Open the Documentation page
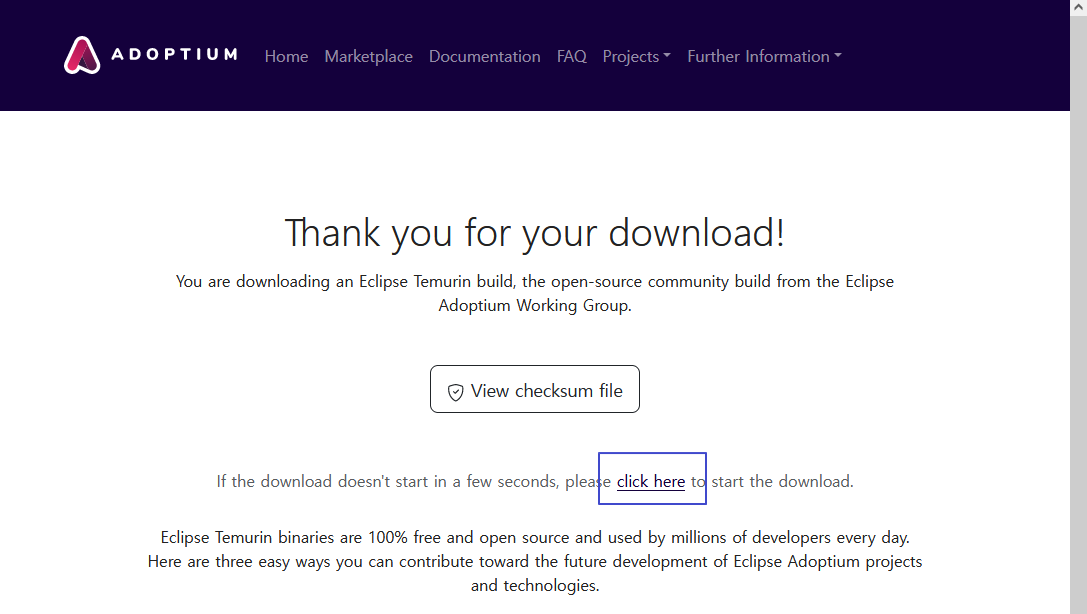 (x=485, y=56)
